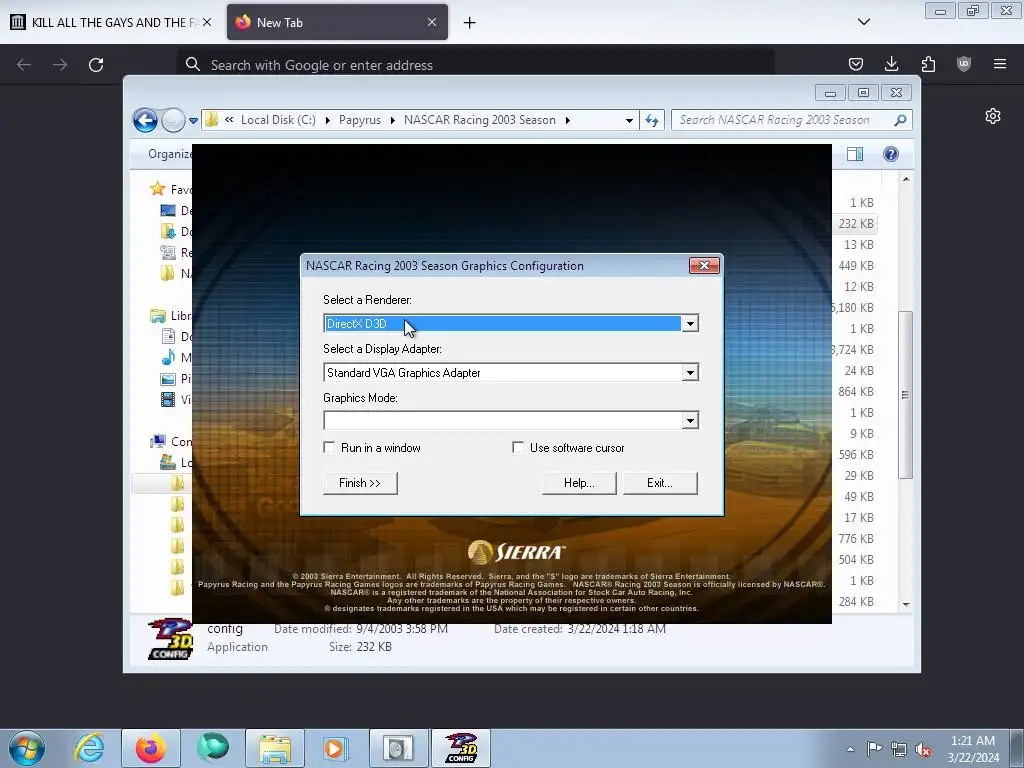Close the New Tab browser tab
The image size is (1024, 768).
click(x=432, y=22)
